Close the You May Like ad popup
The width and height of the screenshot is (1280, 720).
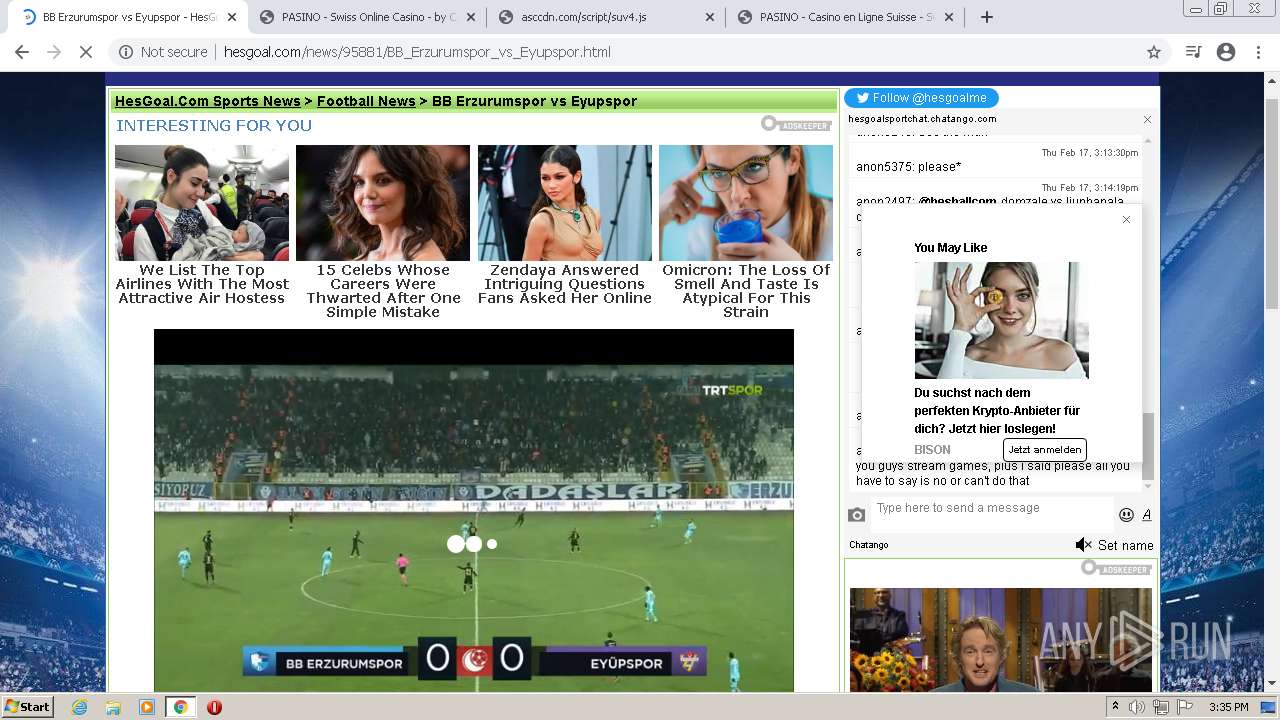(1126, 219)
